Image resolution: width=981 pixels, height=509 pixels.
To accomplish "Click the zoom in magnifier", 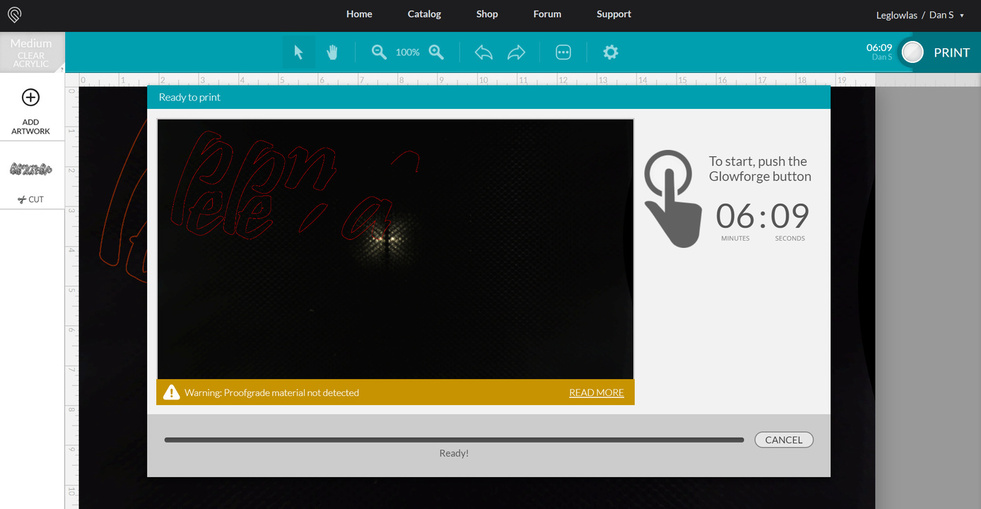I will click(x=436, y=52).
